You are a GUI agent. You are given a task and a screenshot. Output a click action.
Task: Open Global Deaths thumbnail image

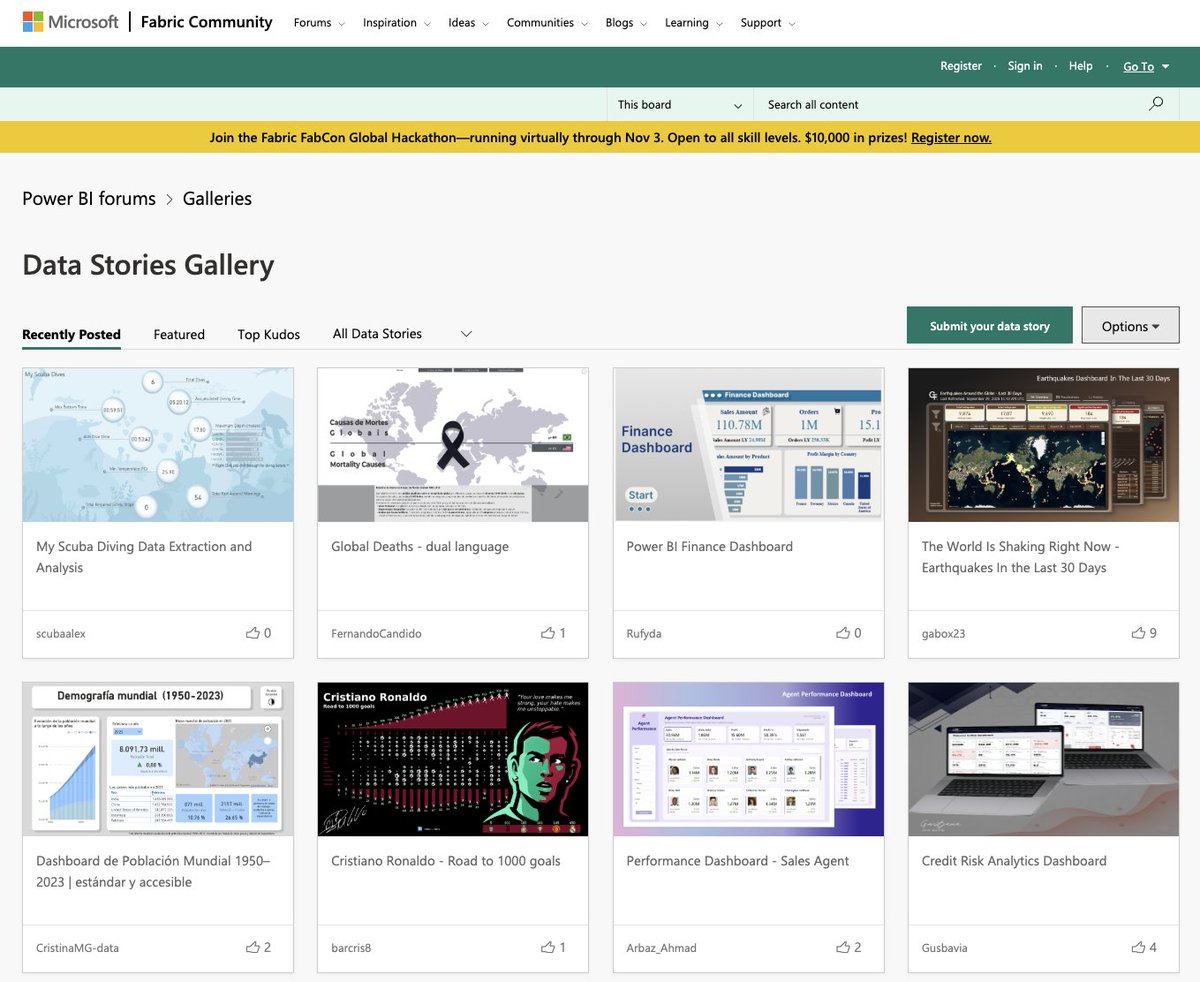point(453,445)
